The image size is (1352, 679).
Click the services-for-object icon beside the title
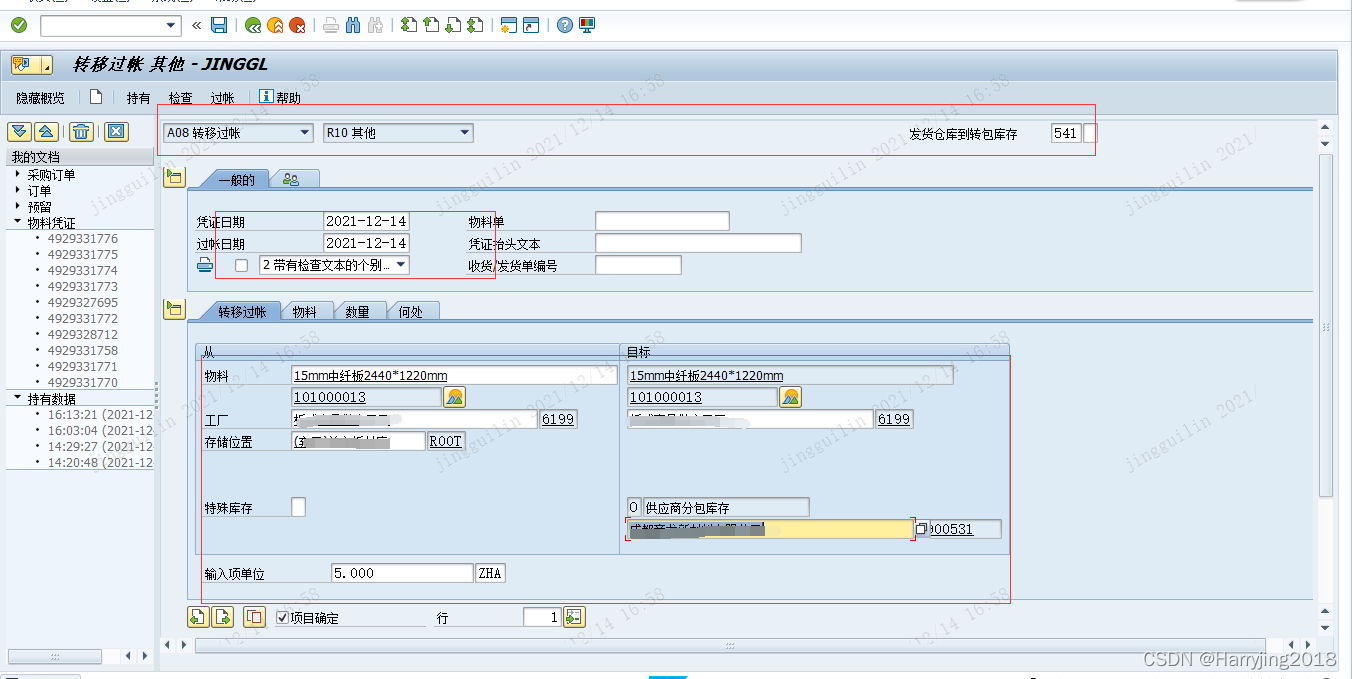32,65
